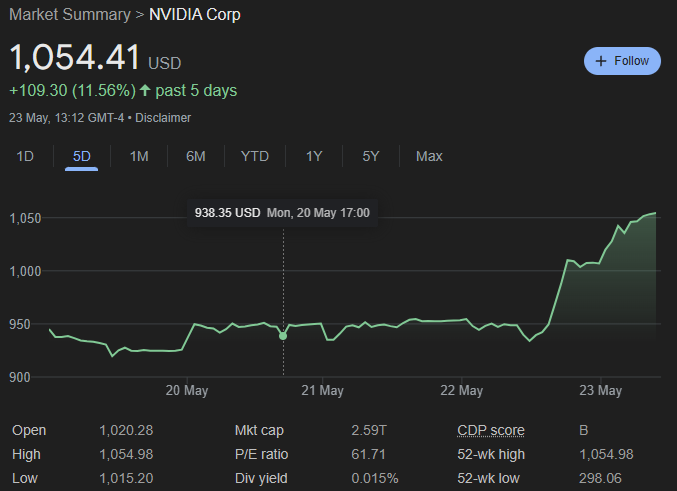Click the plus icon in Follow button
The width and height of the screenshot is (677, 491).
pyautogui.click(x=601, y=61)
